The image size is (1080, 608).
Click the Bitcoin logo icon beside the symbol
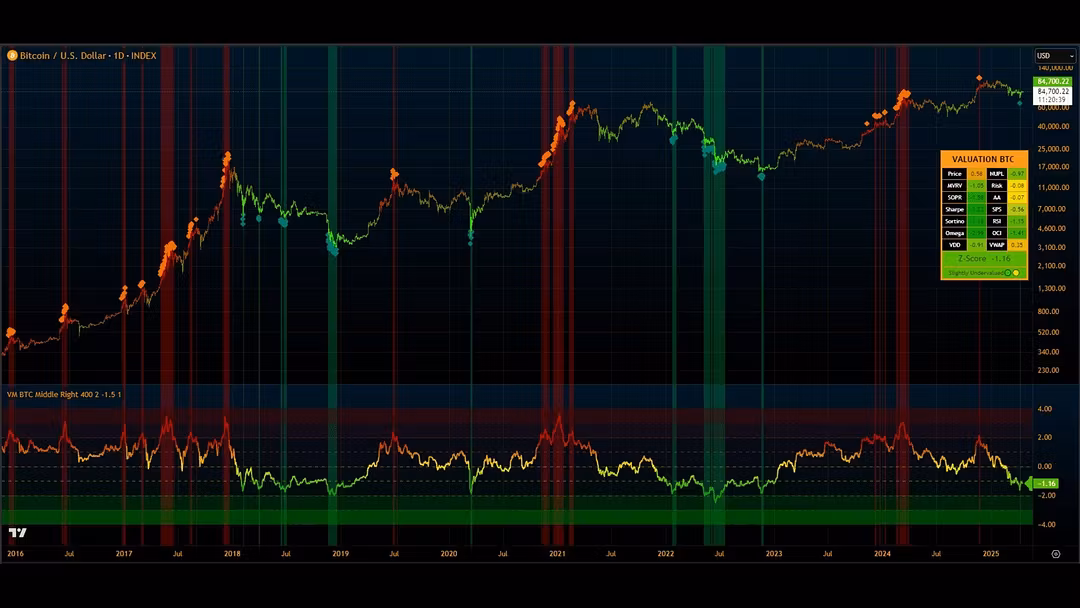12,56
